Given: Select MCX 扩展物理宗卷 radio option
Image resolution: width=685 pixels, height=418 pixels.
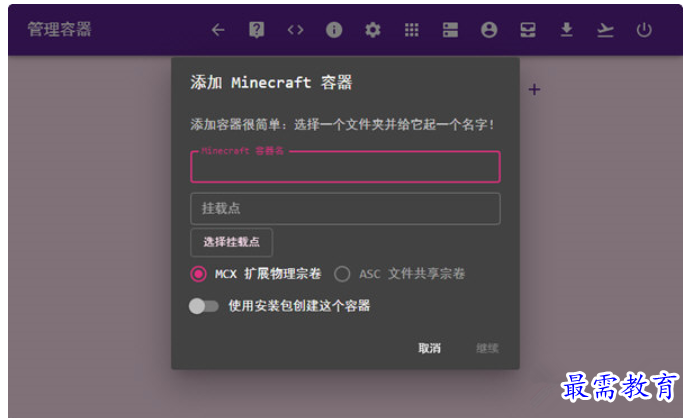Looking at the screenshot, I should pyautogui.click(x=198, y=274).
